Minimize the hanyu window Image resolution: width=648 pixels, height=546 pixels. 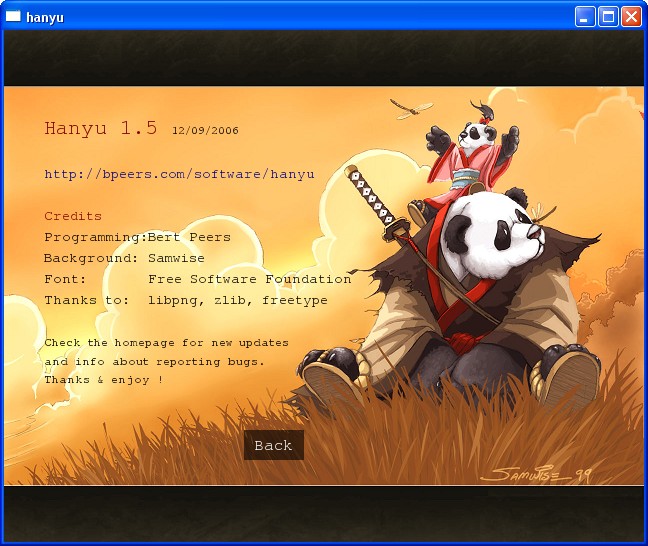[585, 17]
